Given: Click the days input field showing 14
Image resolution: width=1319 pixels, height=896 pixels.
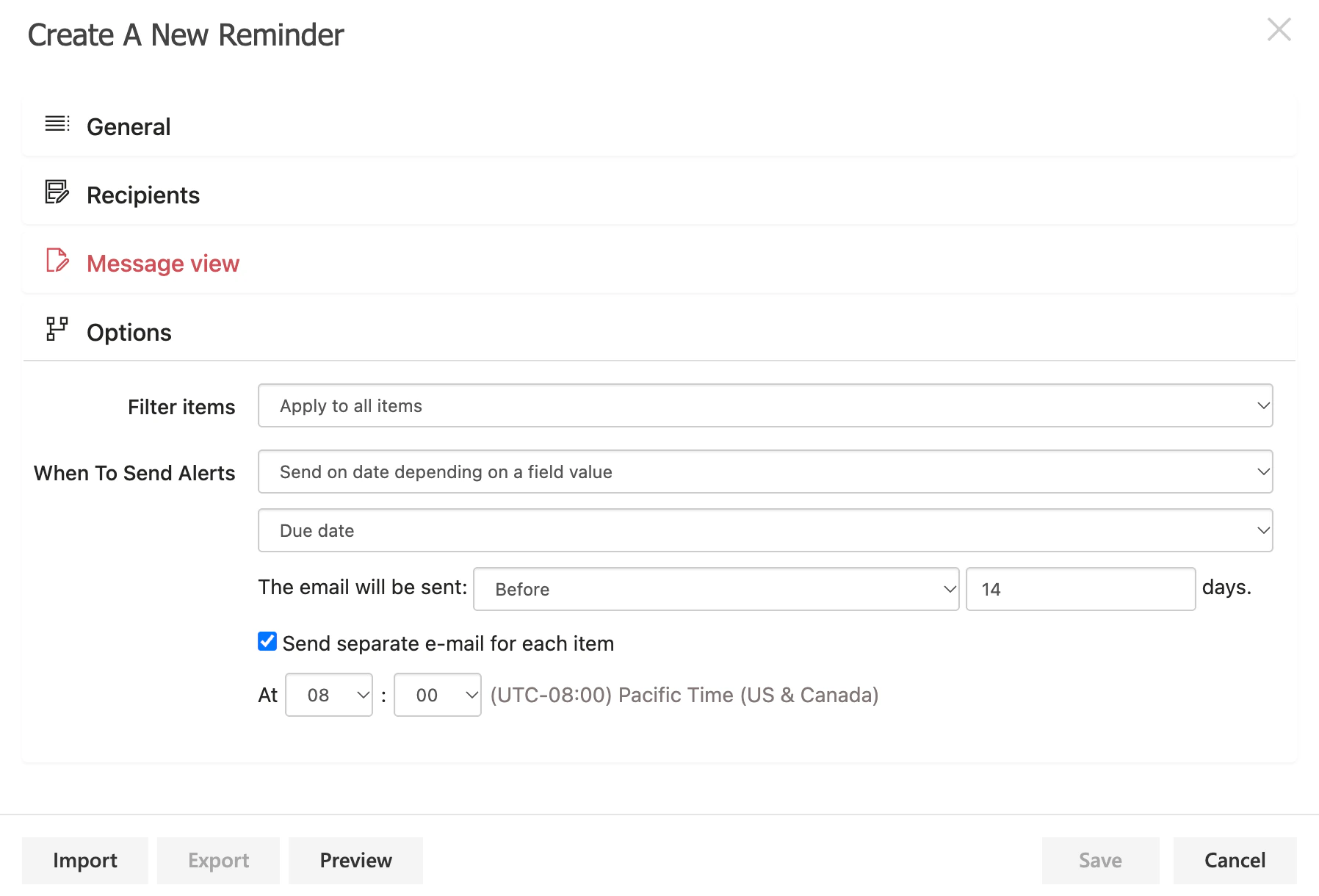Looking at the screenshot, I should [1080, 589].
